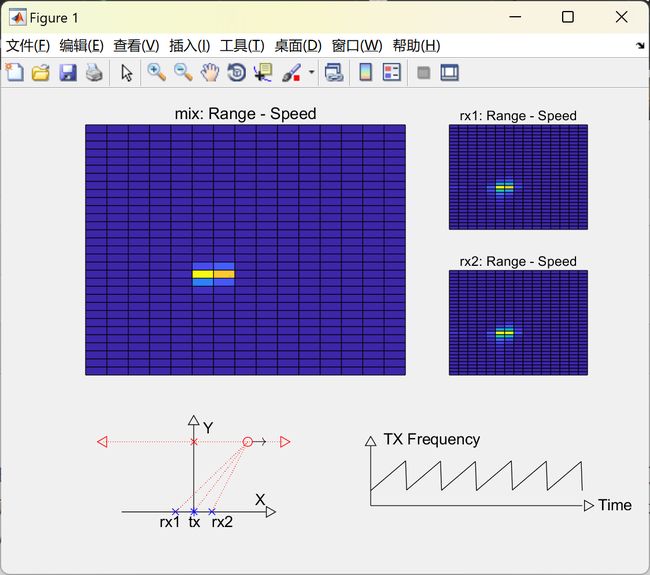Insert a legend using the toolbar icon

pyautogui.click(x=392, y=73)
